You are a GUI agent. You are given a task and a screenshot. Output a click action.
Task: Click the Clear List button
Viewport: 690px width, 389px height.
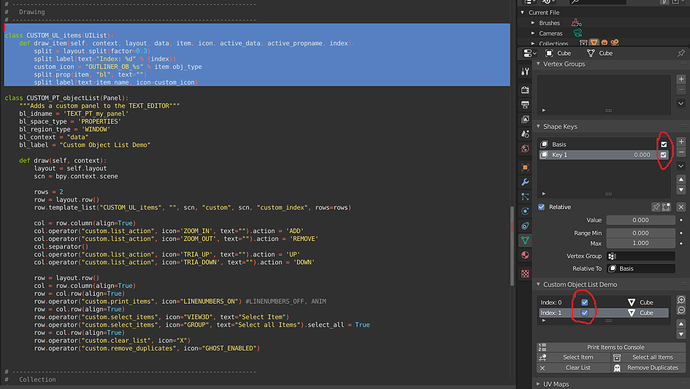(x=573, y=368)
